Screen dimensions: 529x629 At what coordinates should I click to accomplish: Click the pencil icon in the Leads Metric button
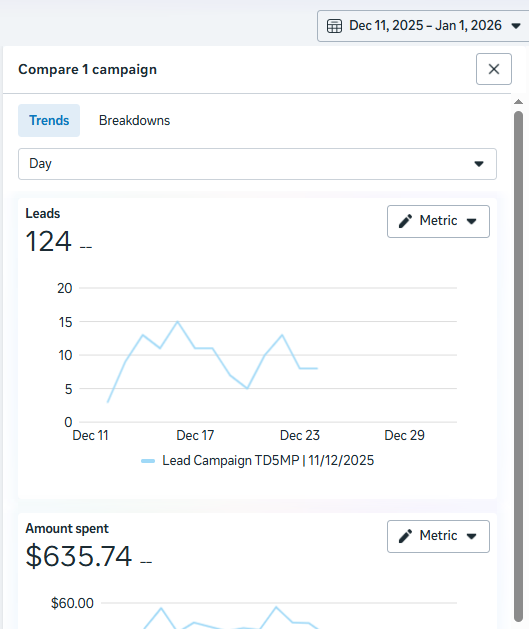(405, 221)
